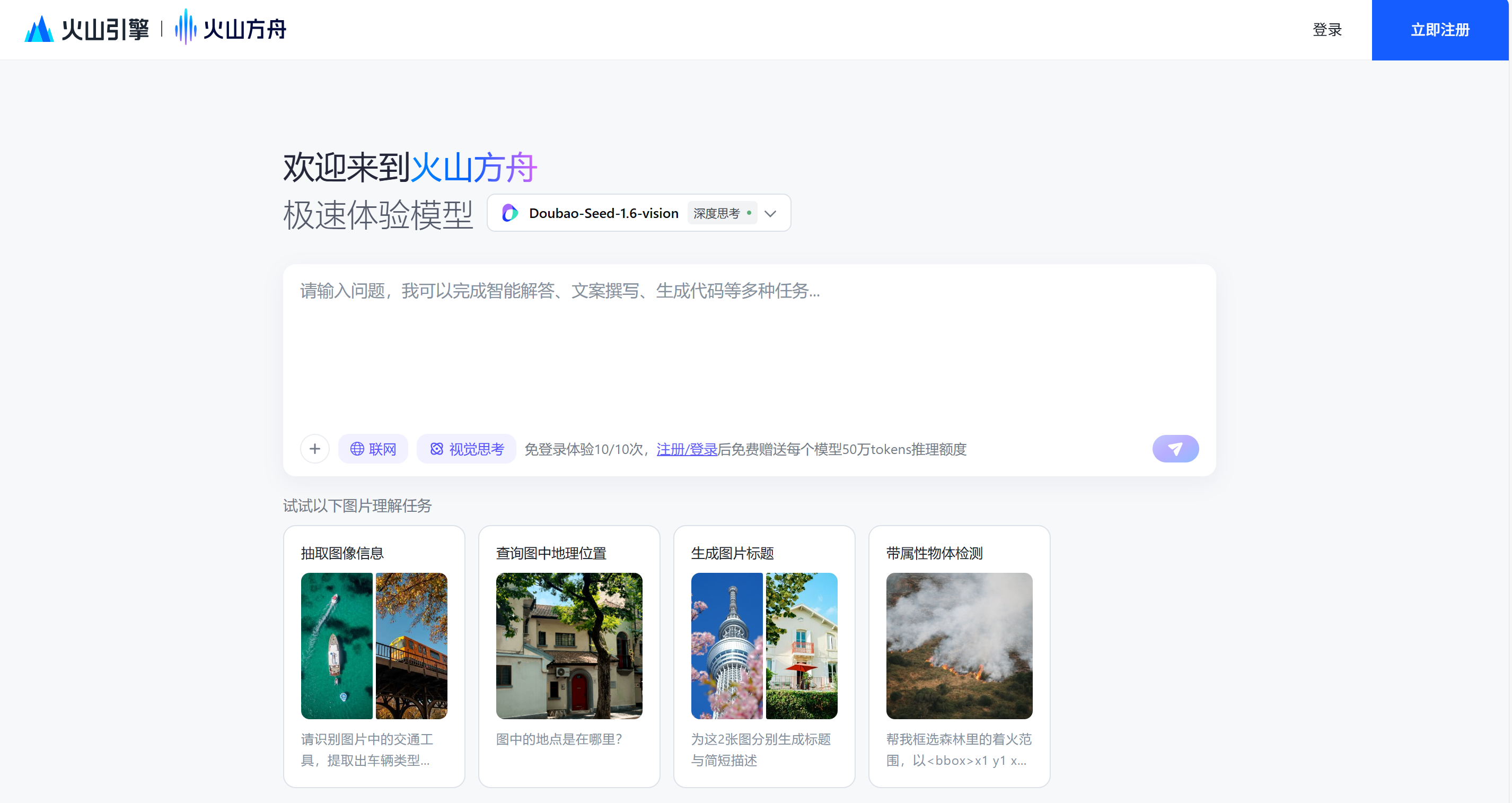Click the plus attachment icon
The width and height of the screenshot is (1512, 803).
click(314, 449)
